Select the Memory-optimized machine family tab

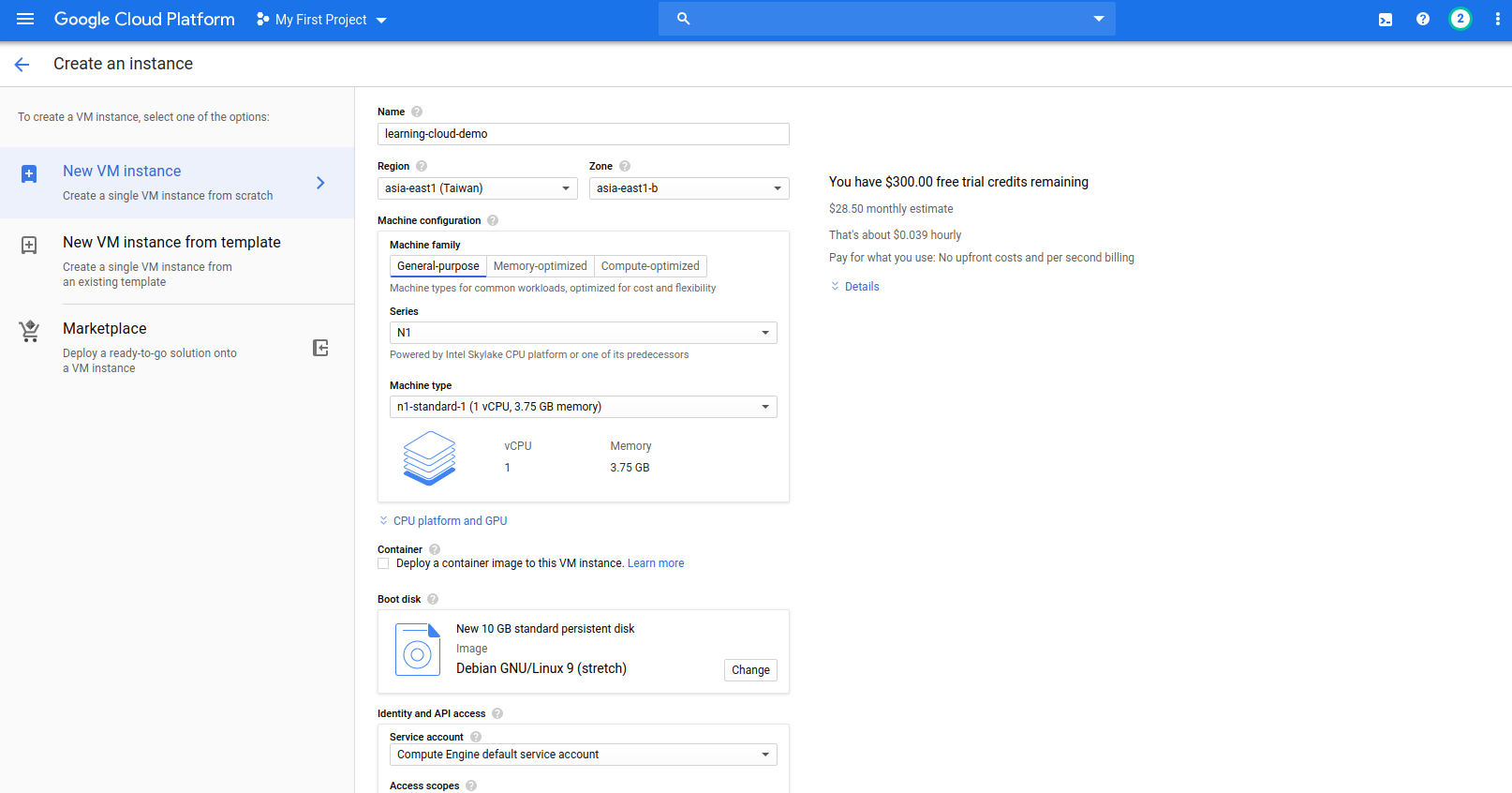coord(541,266)
